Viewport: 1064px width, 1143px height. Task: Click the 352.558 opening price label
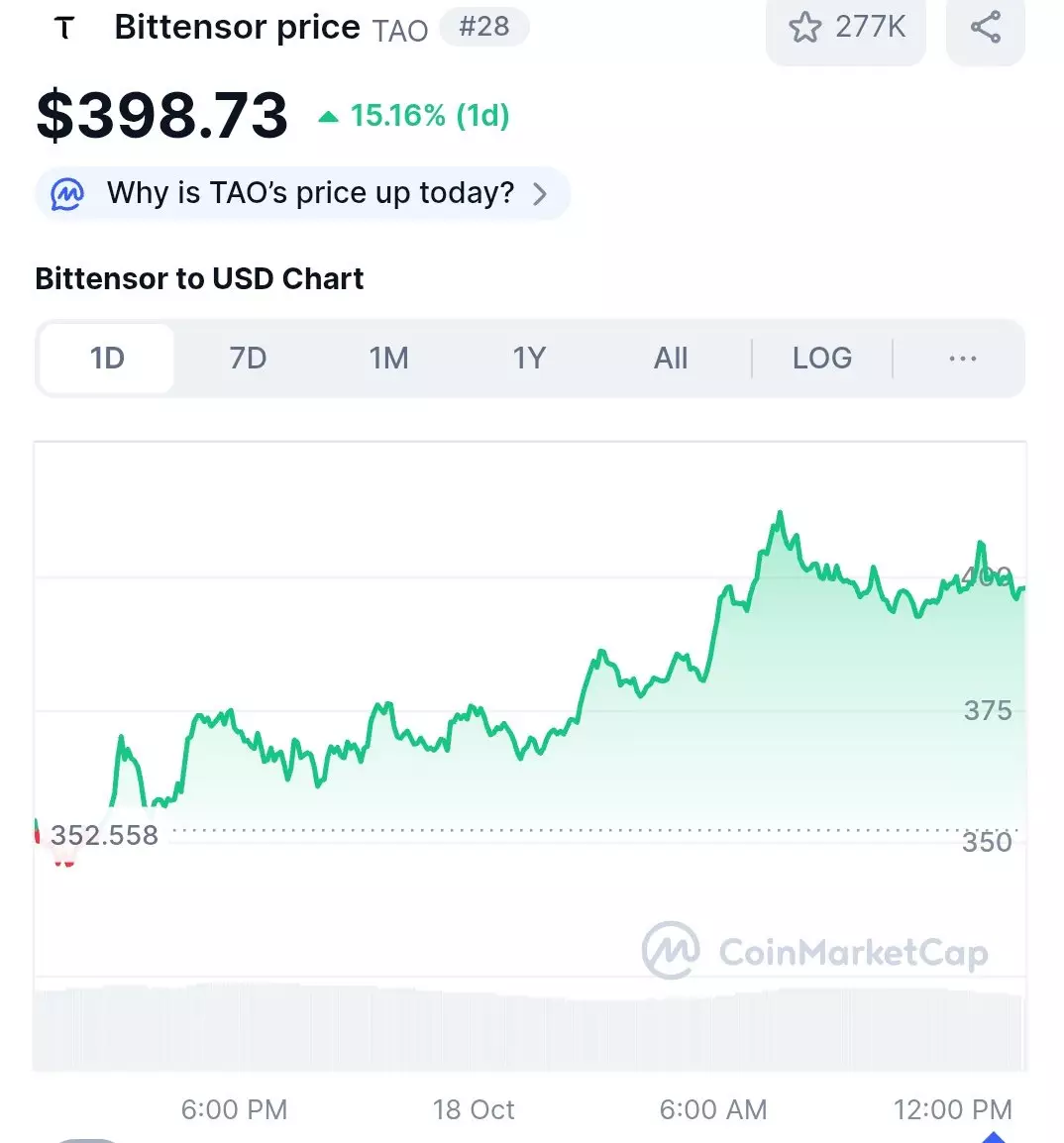click(x=104, y=835)
